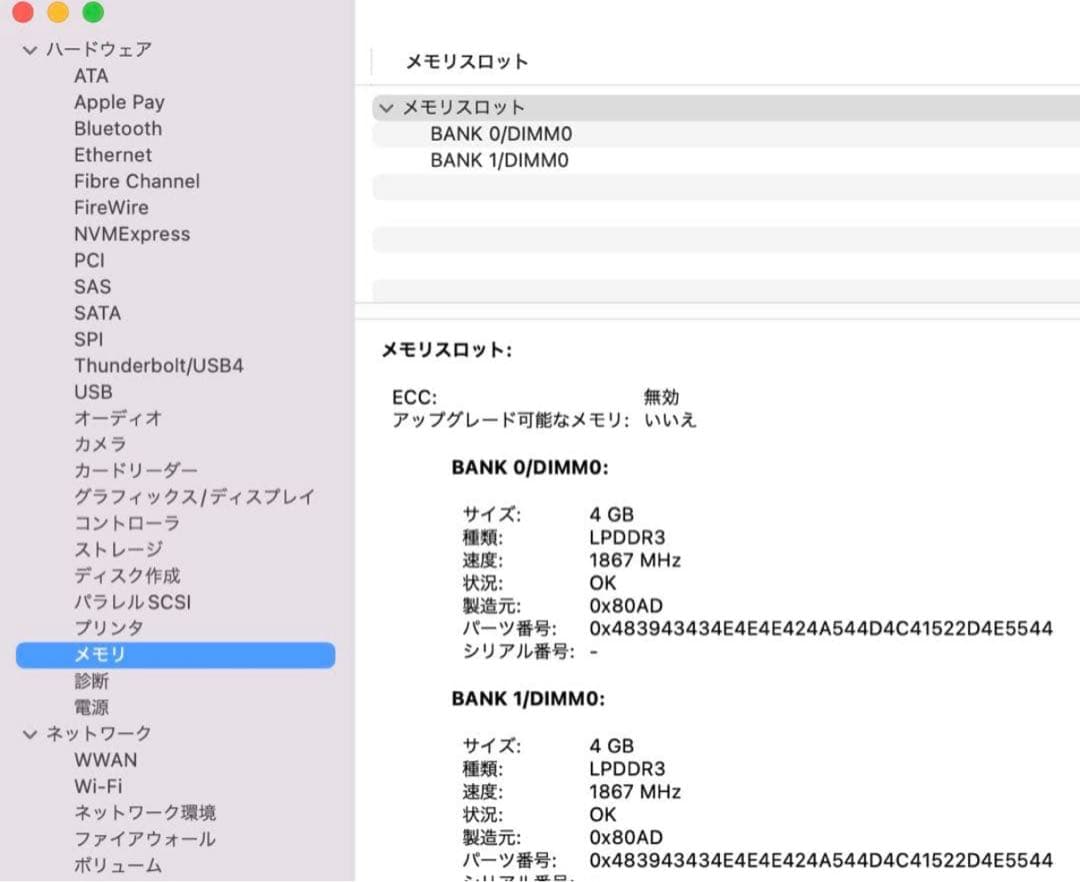The width and height of the screenshot is (1080, 882).
Task: Open Thunderbolt/USB4 sidebar item
Action: click(x=158, y=366)
